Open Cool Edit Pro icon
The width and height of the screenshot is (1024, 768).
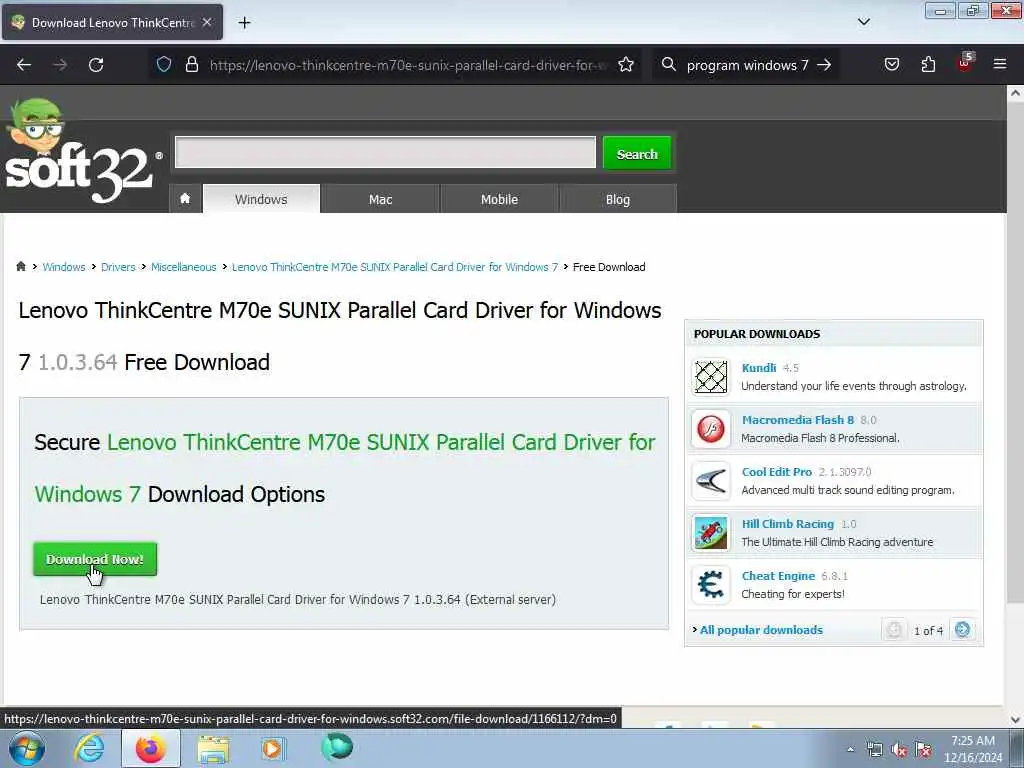[711, 481]
